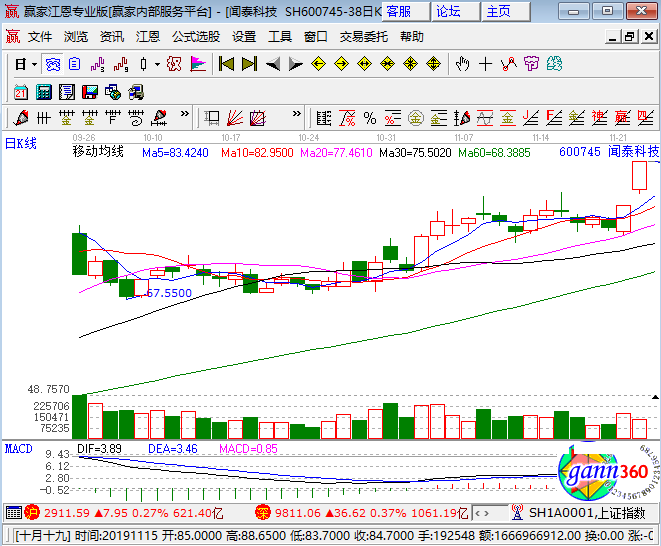Open the 浏览 menu

click(76, 37)
